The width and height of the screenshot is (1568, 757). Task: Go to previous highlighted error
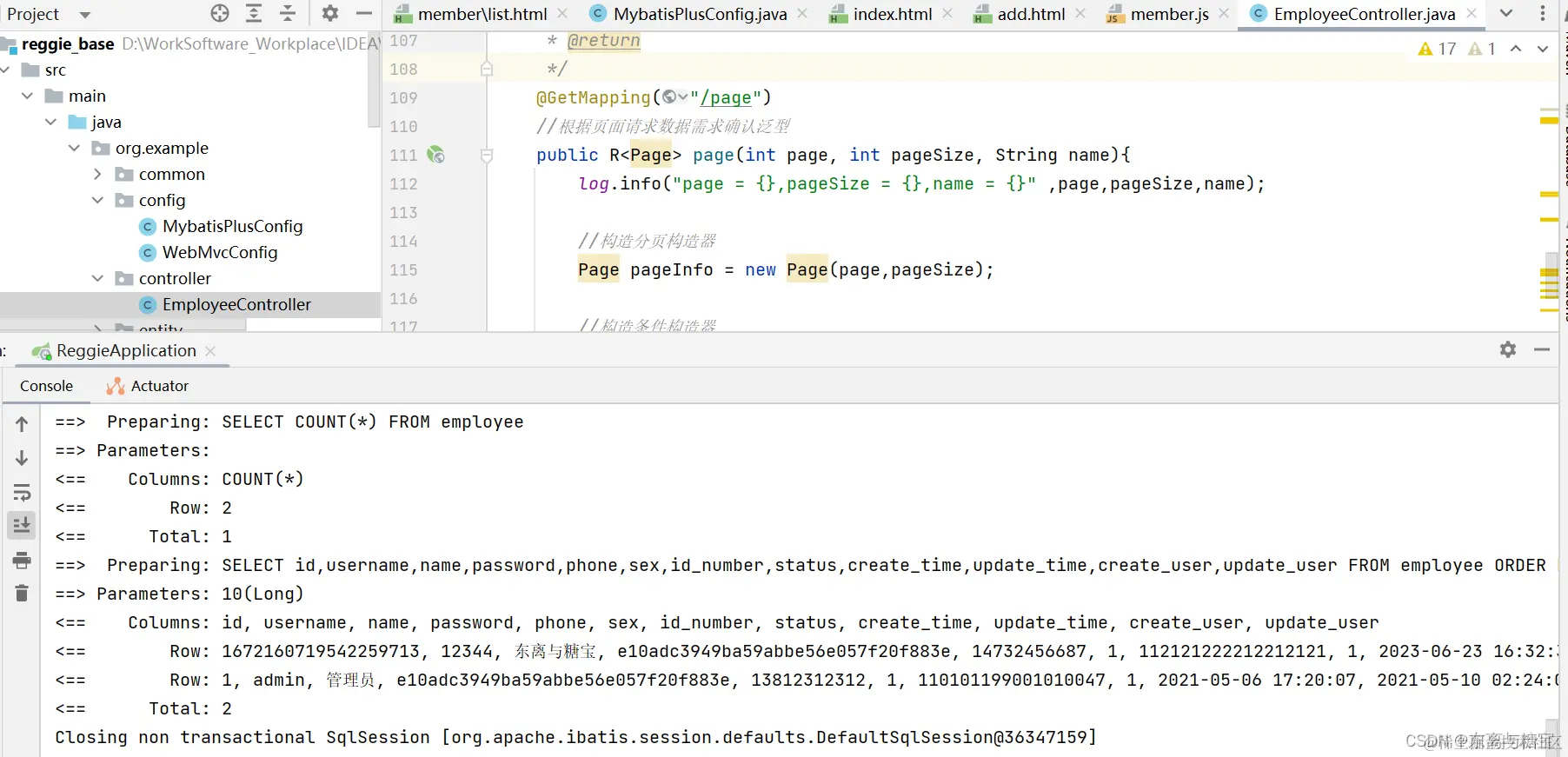(1516, 49)
